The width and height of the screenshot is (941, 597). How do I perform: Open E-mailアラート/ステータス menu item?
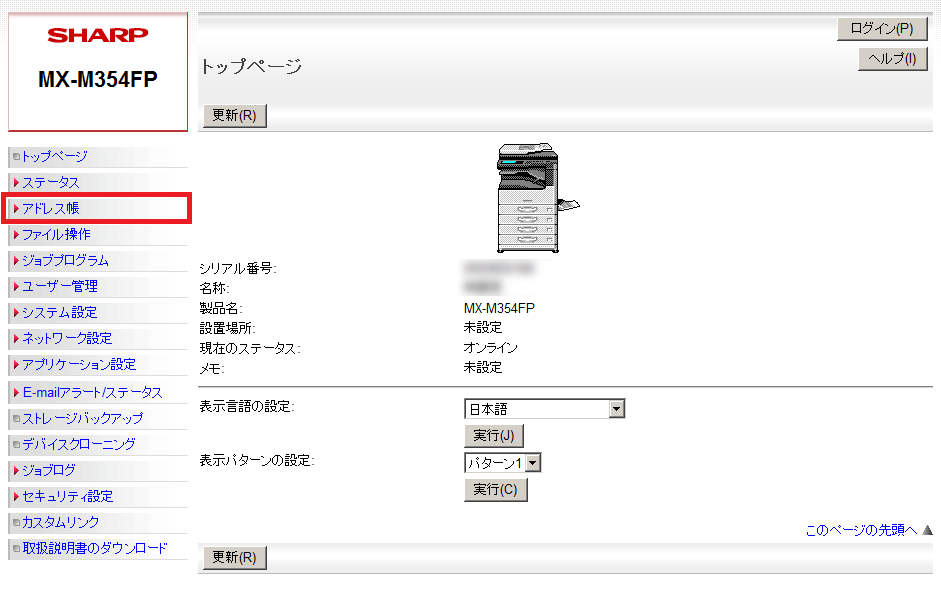pyautogui.click(x=92, y=392)
